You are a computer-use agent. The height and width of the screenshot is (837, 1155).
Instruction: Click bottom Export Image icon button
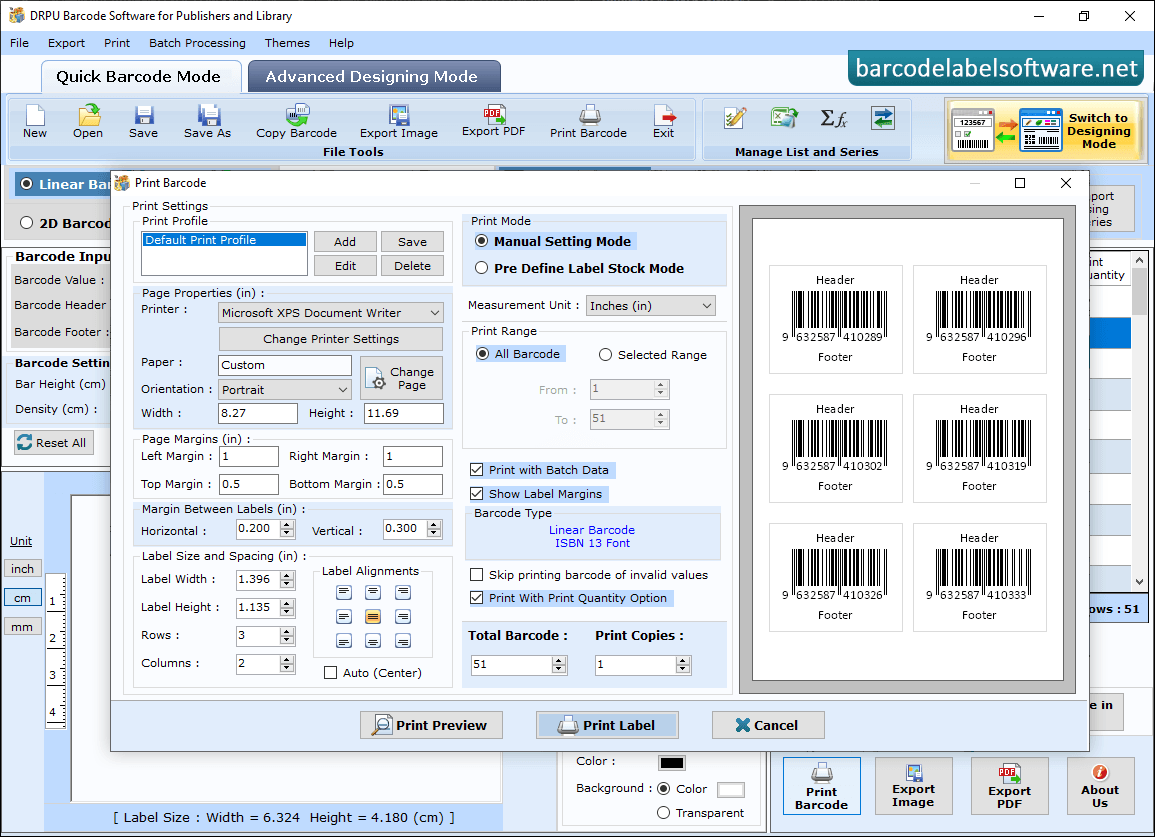tap(913, 786)
